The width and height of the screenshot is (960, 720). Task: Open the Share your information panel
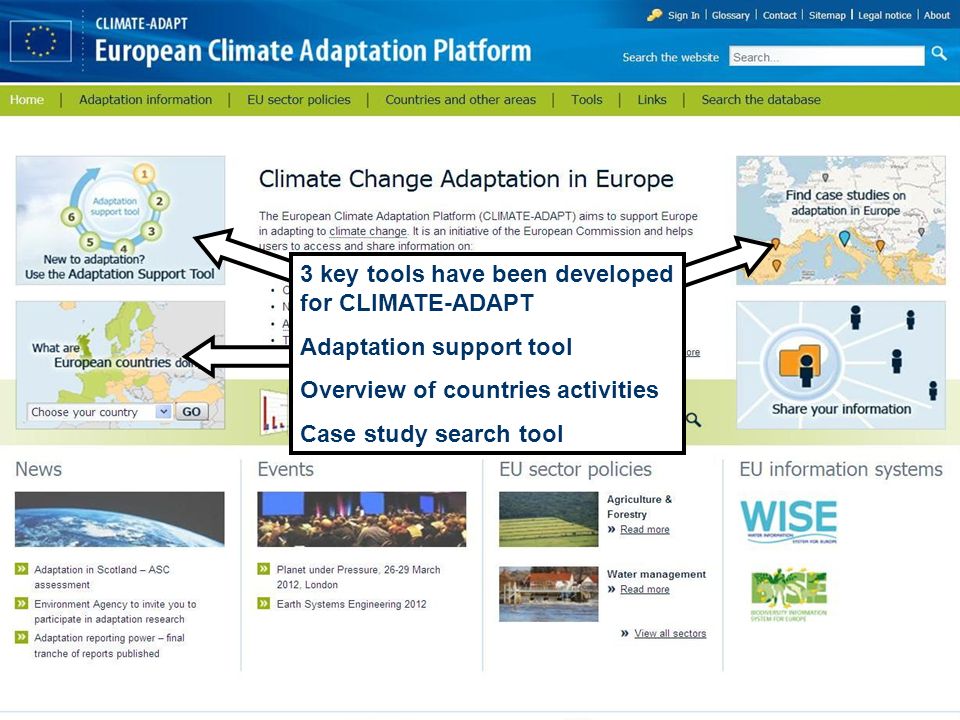coord(841,365)
